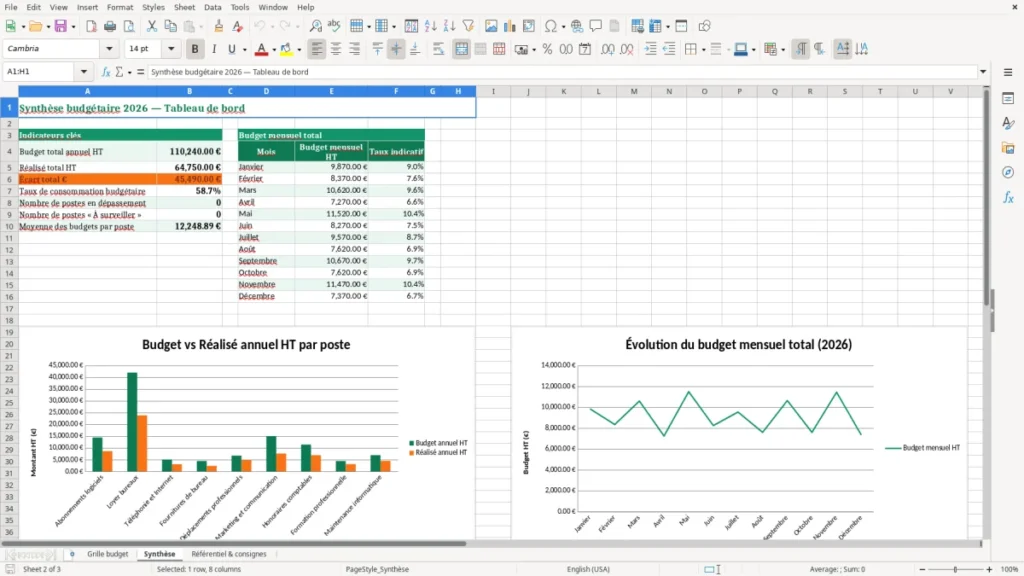Run the Spelling check (abc) icon

coord(334,26)
